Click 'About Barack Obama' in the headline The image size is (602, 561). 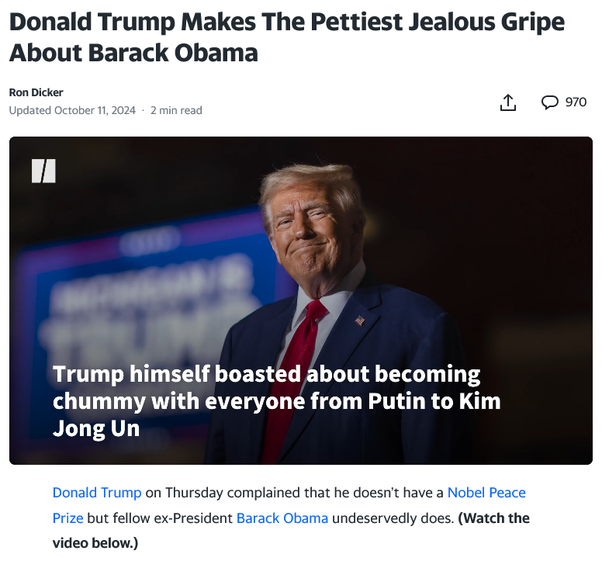(133, 53)
